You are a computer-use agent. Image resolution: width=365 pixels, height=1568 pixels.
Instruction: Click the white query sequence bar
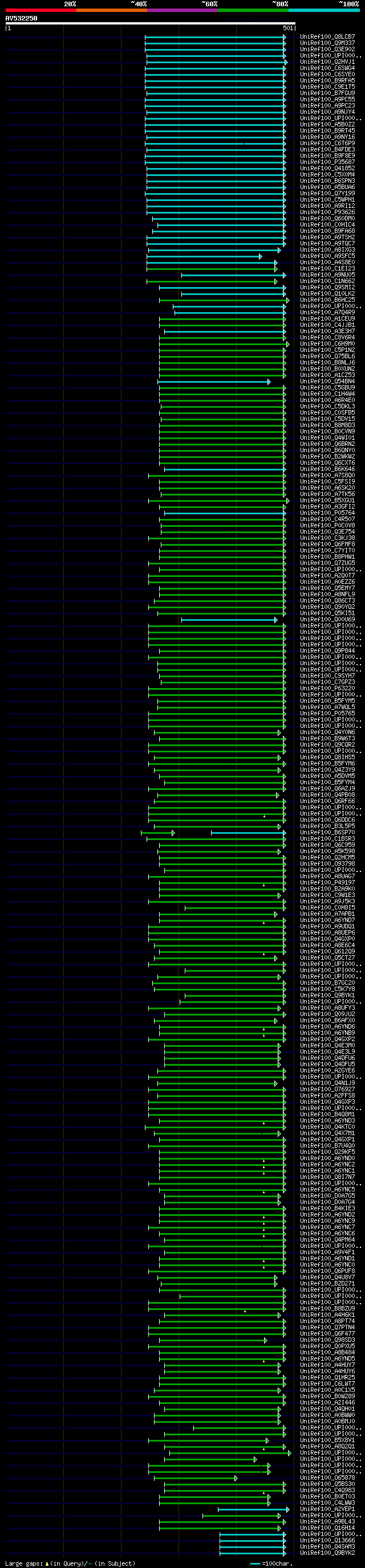click(x=151, y=24)
